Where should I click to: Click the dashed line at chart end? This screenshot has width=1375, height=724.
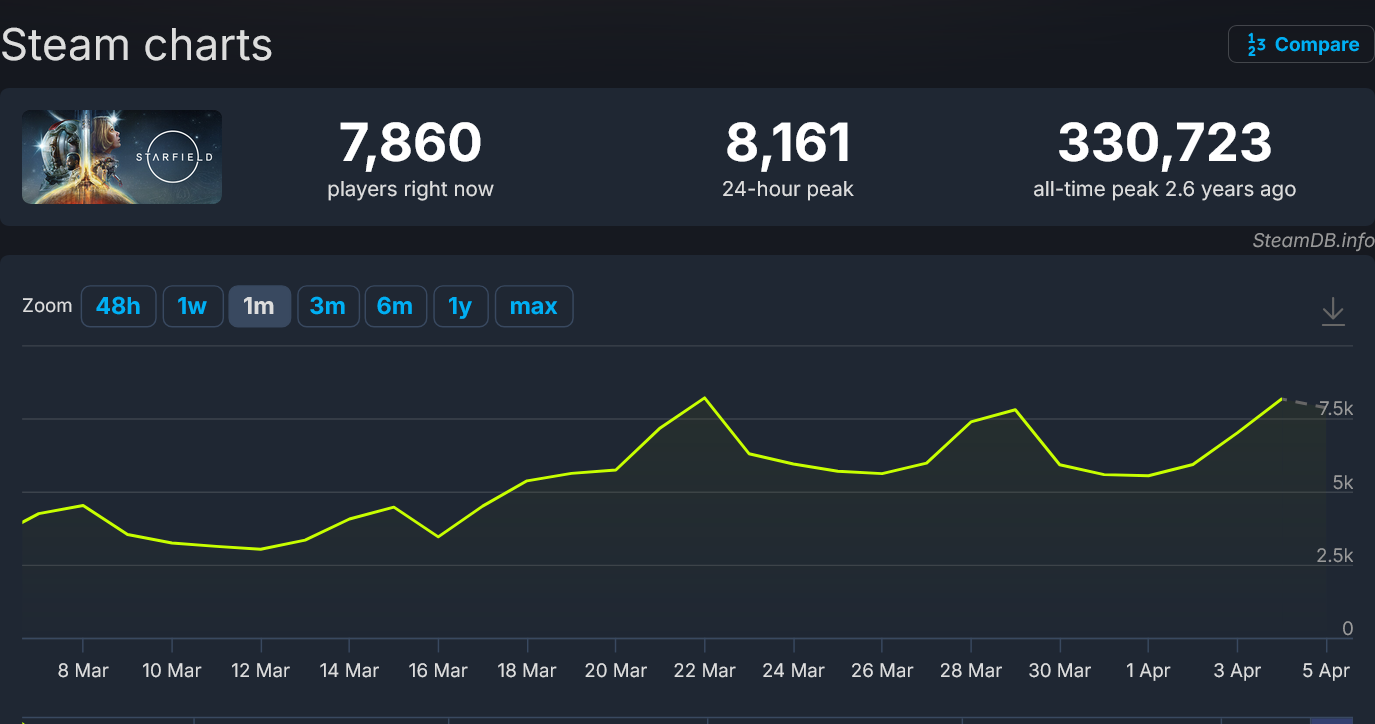[1304, 403]
